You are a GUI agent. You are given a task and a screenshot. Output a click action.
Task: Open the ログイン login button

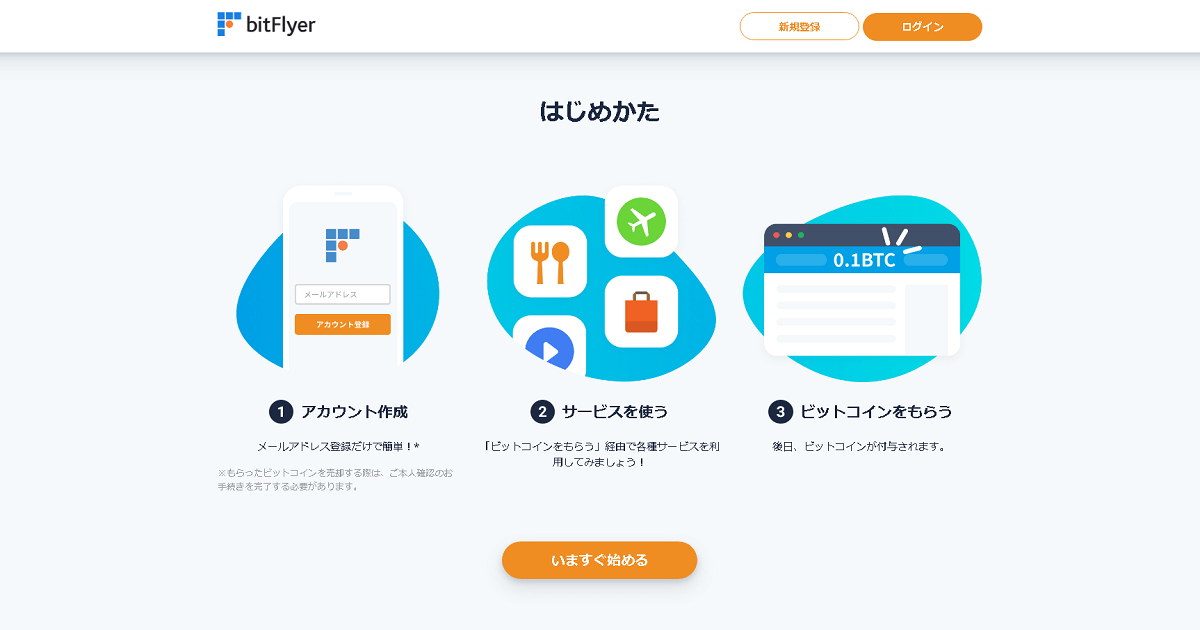click(x=922, y=27)
